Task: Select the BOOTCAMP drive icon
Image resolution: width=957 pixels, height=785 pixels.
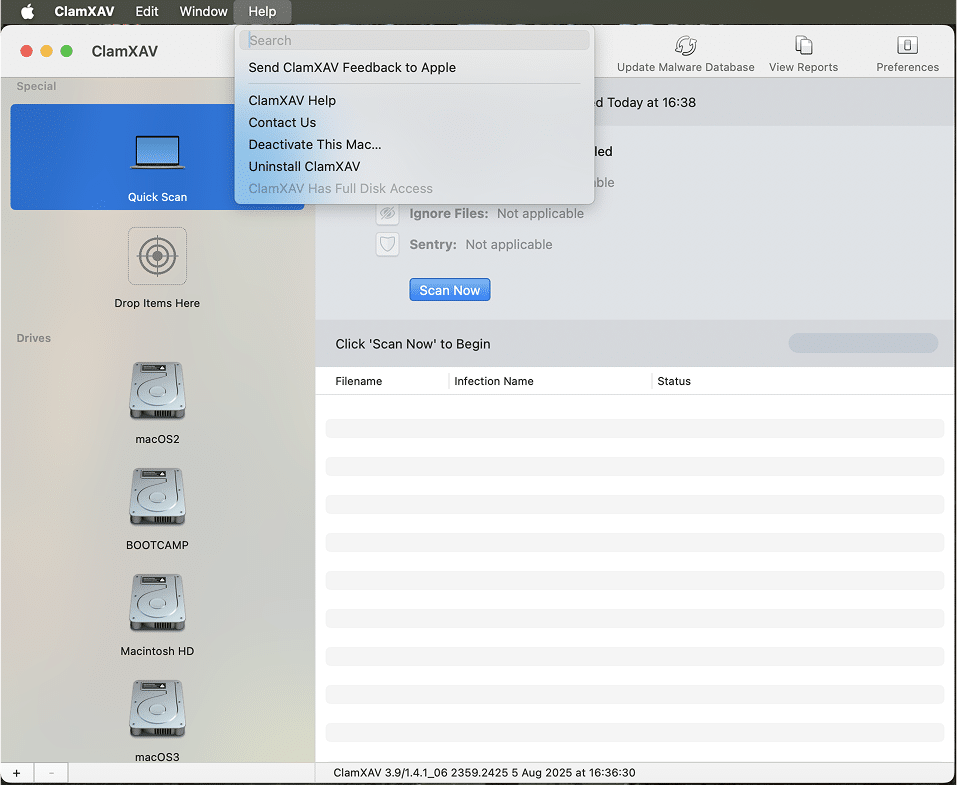Action: point(157,497)
